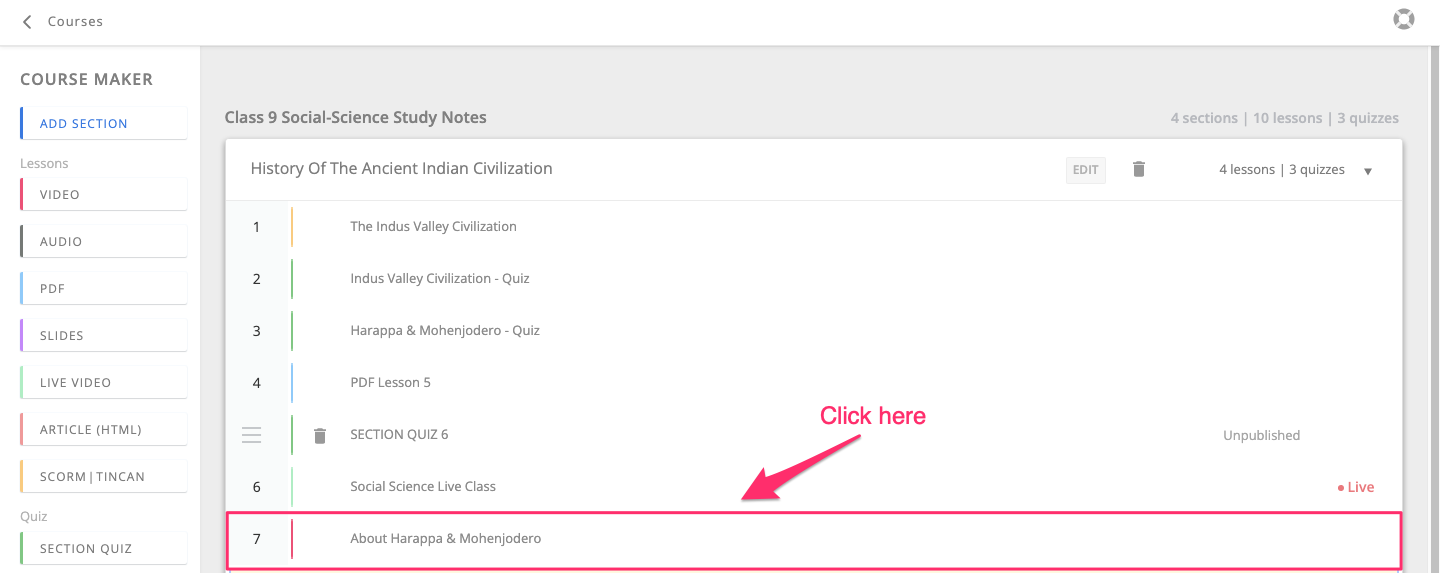Add a SCORM | TINCAN lesson
This screenshot has width=1440, height=573.
(104, 477)
